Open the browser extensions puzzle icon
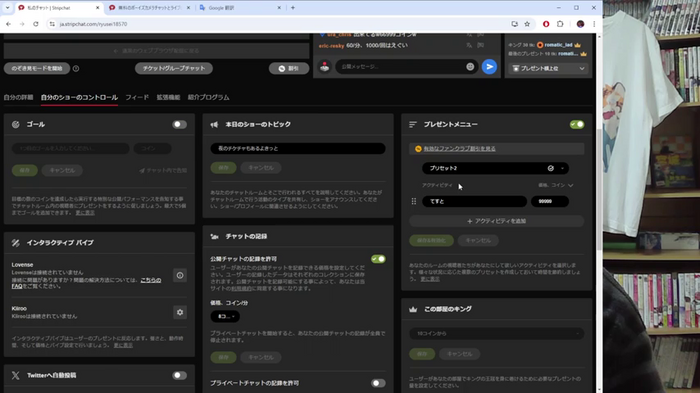 [560, 24]
